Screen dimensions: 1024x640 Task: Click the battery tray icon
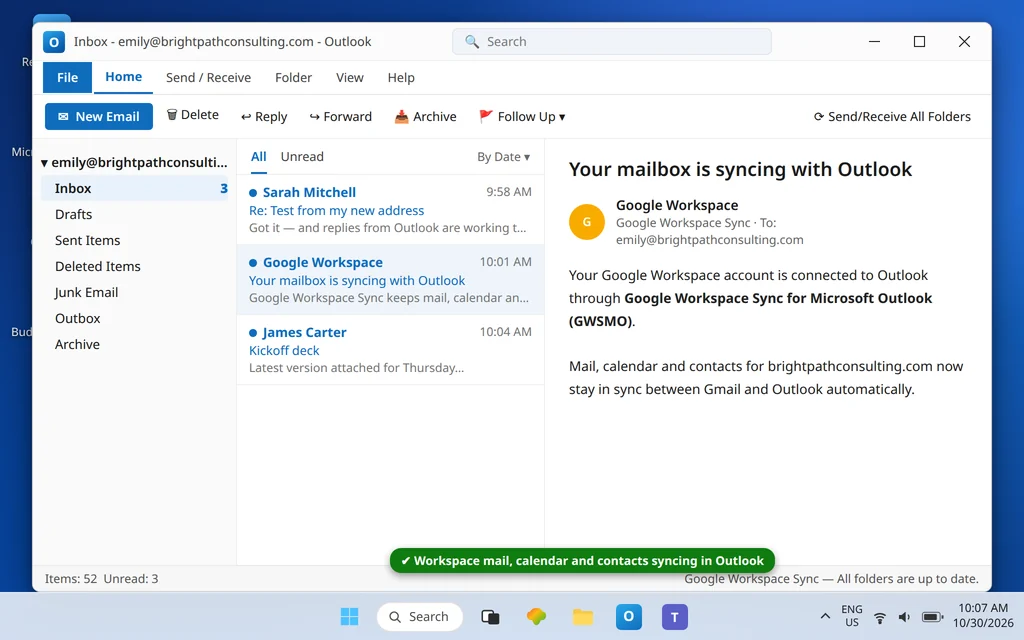(932, 617)
